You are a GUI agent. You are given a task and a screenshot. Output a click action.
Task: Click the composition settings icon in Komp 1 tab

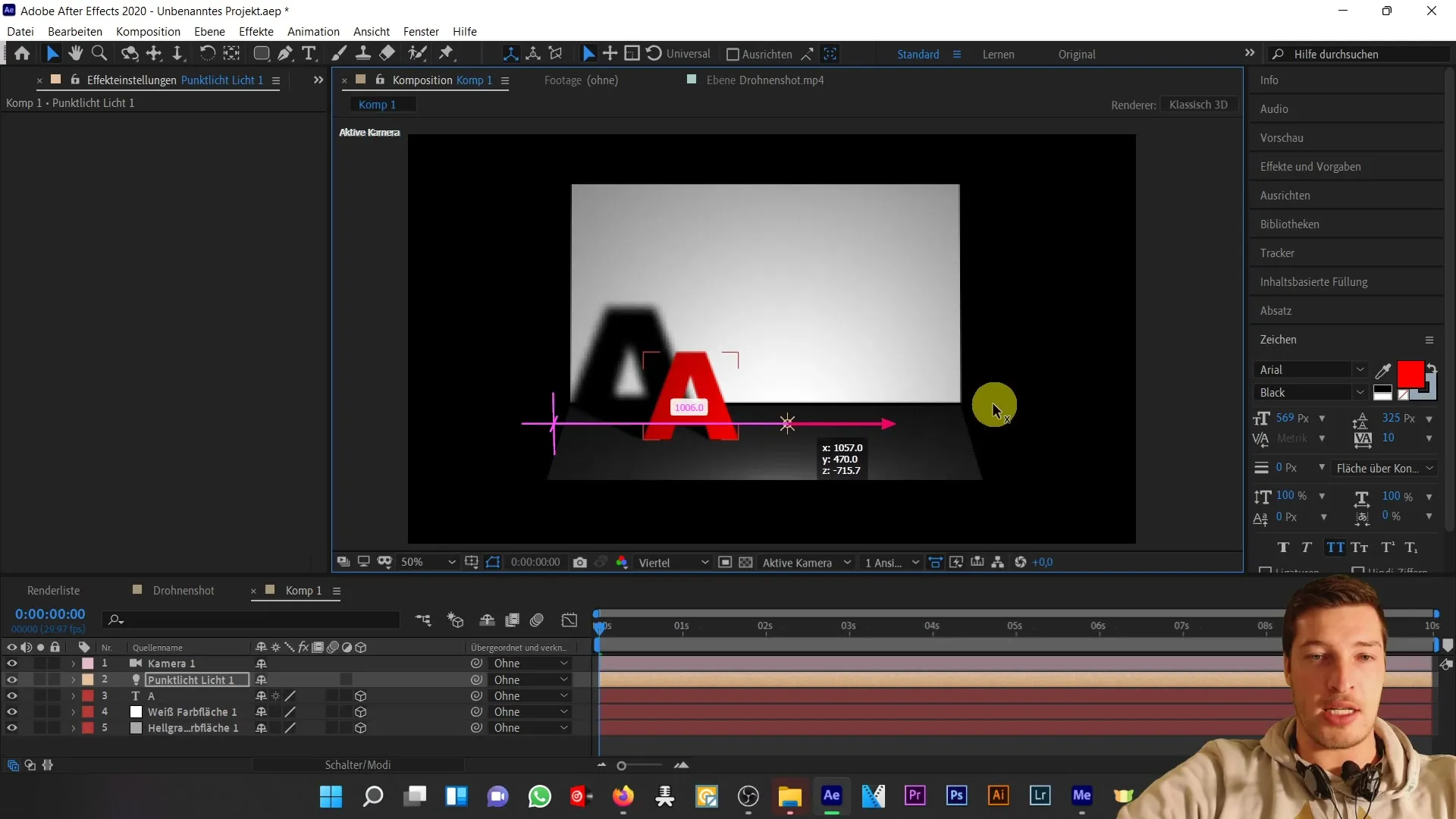337,590
